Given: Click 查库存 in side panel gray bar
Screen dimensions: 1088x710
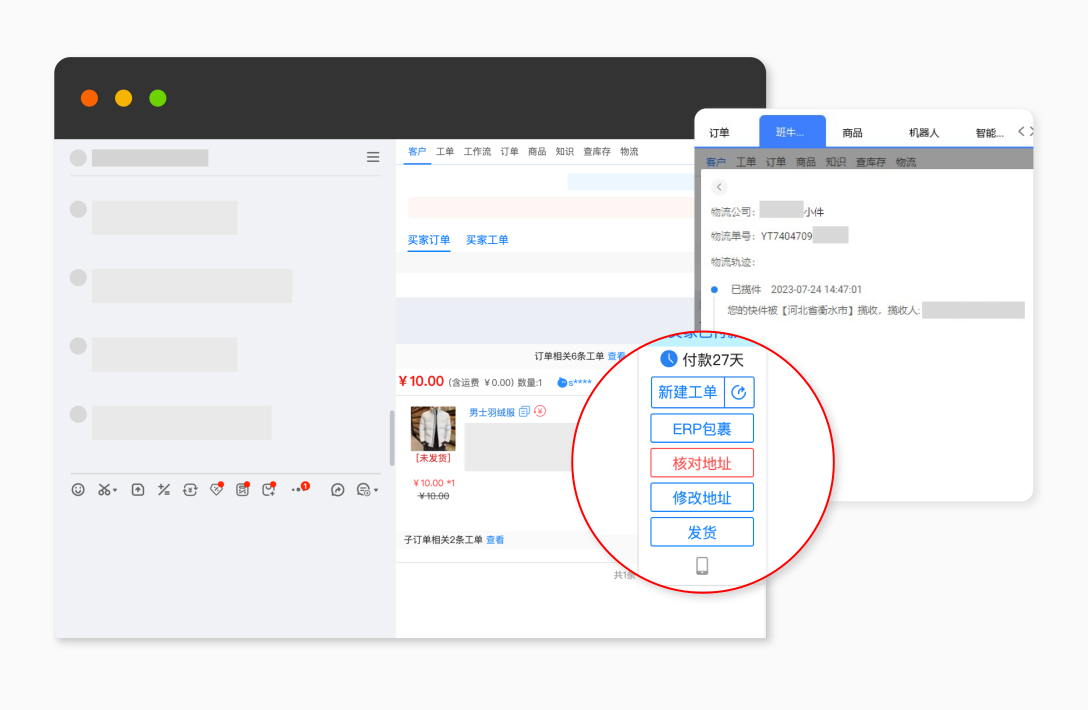Looking at the screenshot, I should (x=870, y=162).
